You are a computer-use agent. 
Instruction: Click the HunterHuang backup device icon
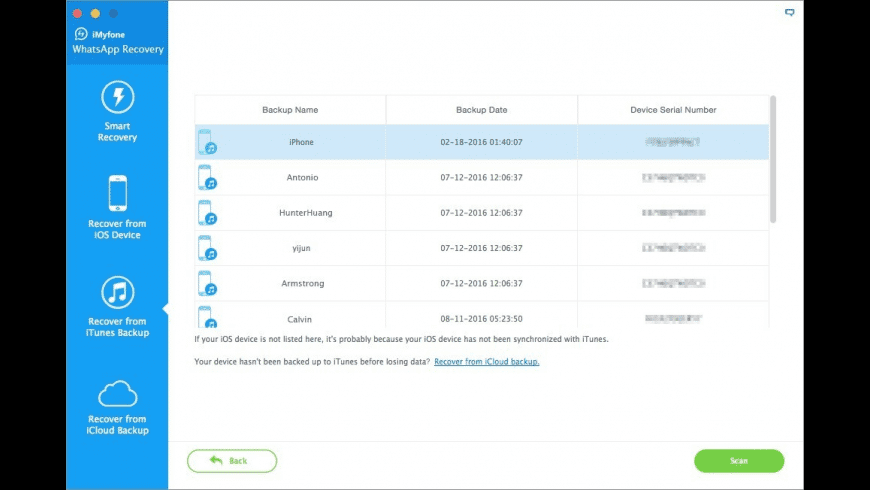click(207, 213)
